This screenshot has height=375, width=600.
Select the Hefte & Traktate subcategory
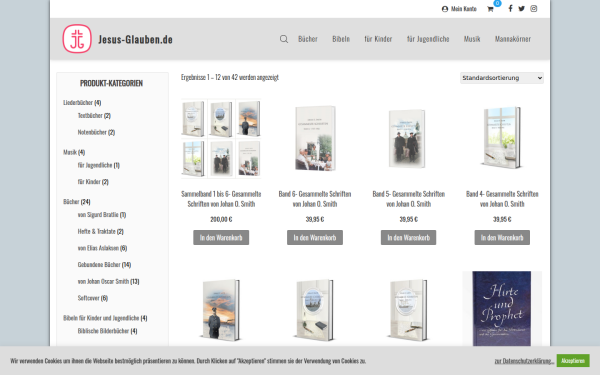click(96, 232)
